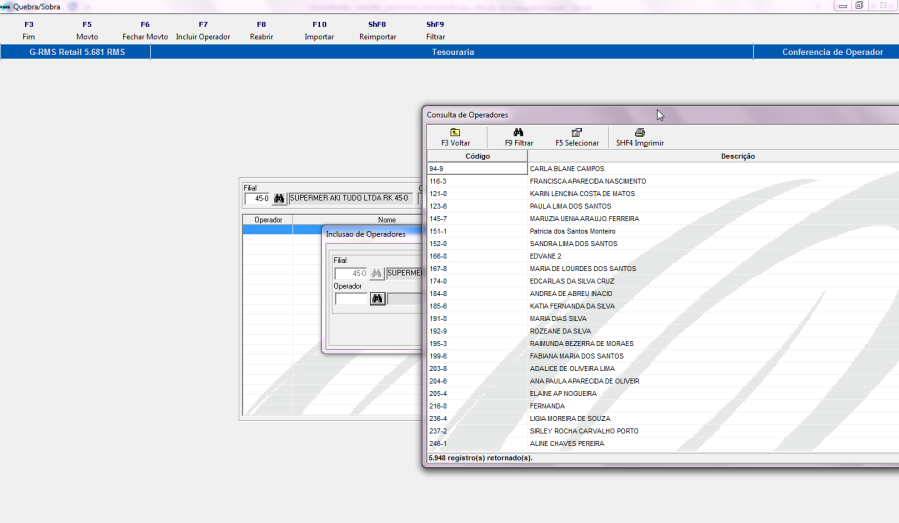Choose ShF8 Reimportar command
The image size is (899, 523).
(377, 30)
